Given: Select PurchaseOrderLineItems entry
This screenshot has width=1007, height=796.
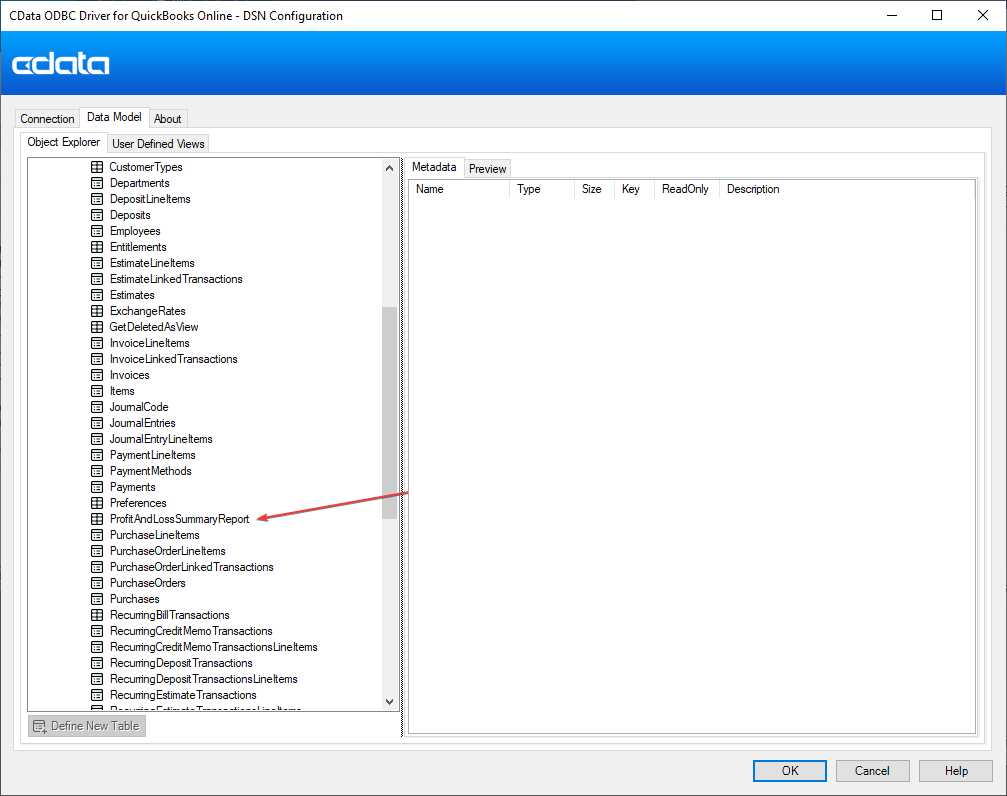Looking at the screenshot, I should pyautogui.click(x=168, y=551).
